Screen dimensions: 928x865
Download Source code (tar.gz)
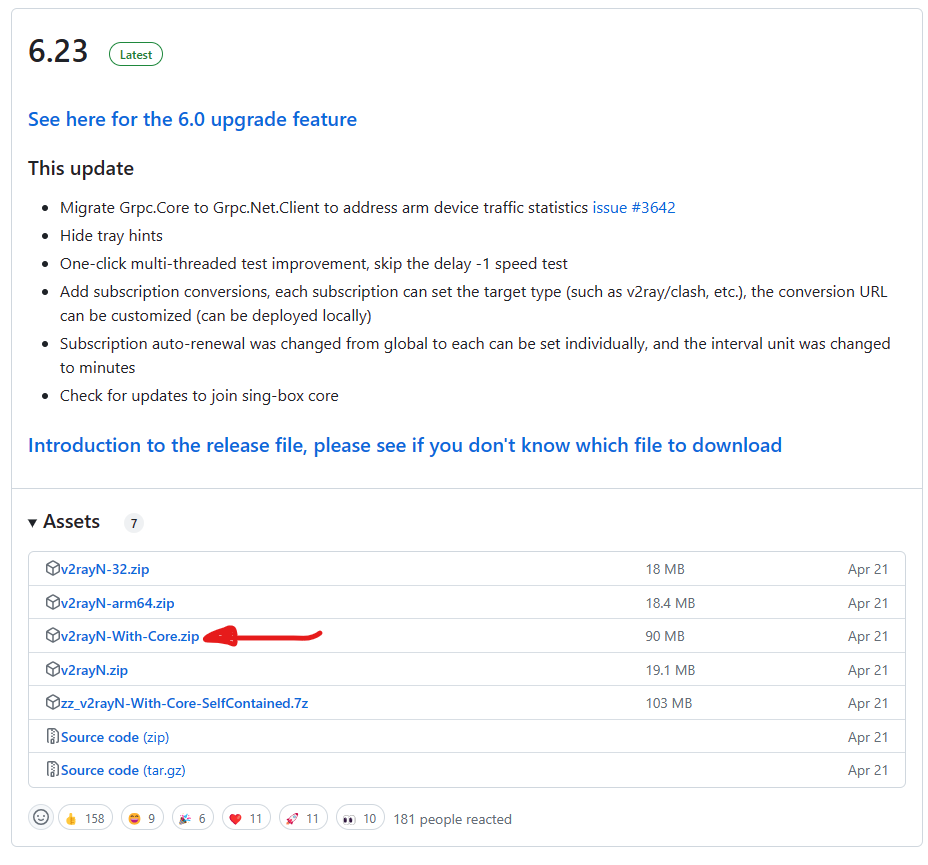coord(123,770)
